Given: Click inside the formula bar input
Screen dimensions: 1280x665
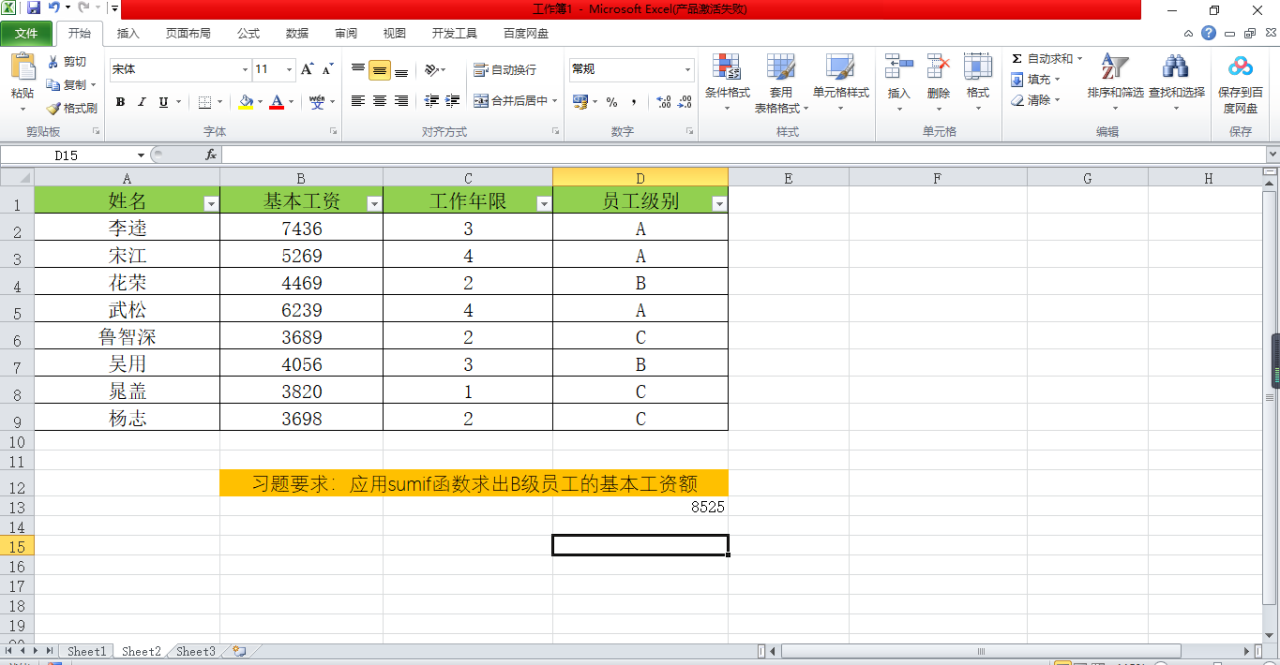Looking at the screenshot, I should [744, 155].
